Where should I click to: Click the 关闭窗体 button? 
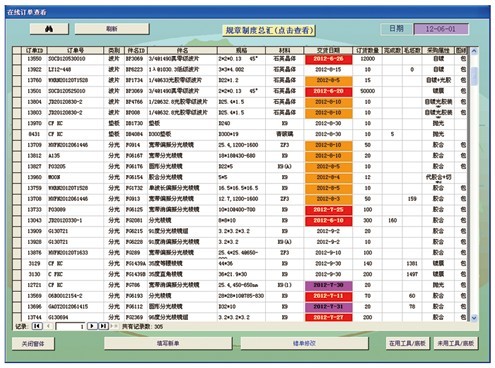tap(33, 343)
